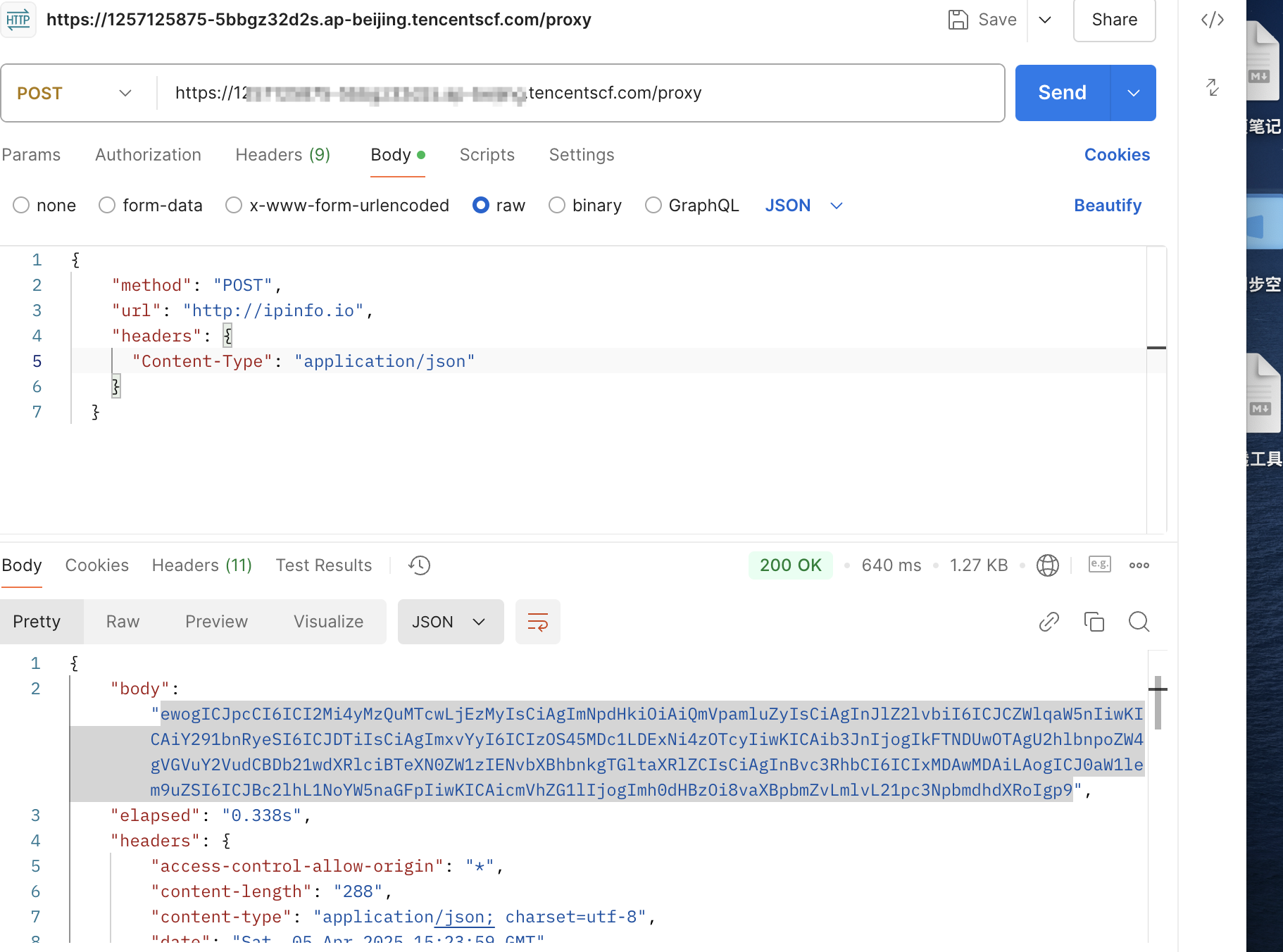Open the response more options ellipsis
This screenshot has height=952, width=1283.
tap(1139, 565)
